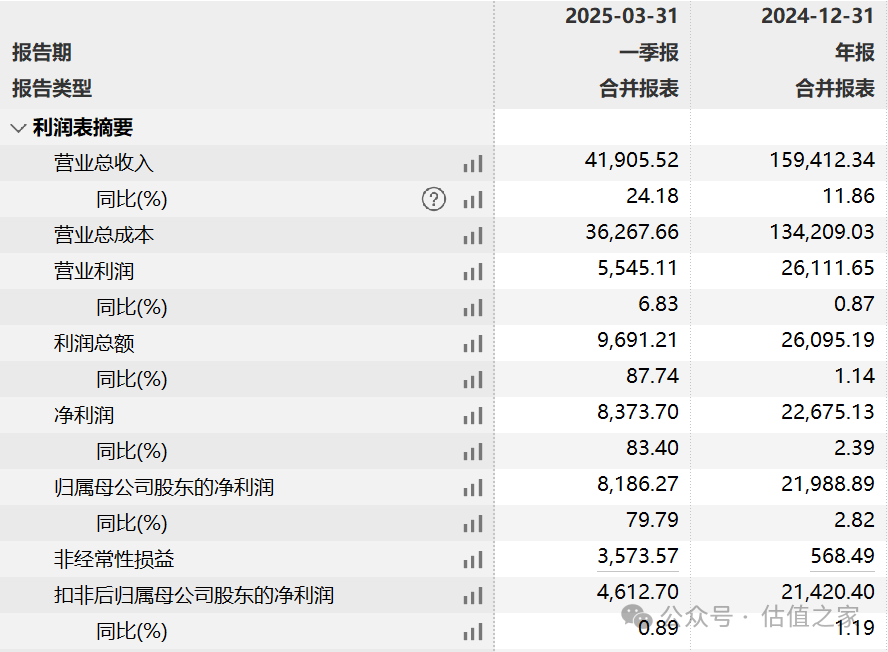Click chart icon beside 营业总成本
This screenshot has height=652, width=888.
(472, 236)
